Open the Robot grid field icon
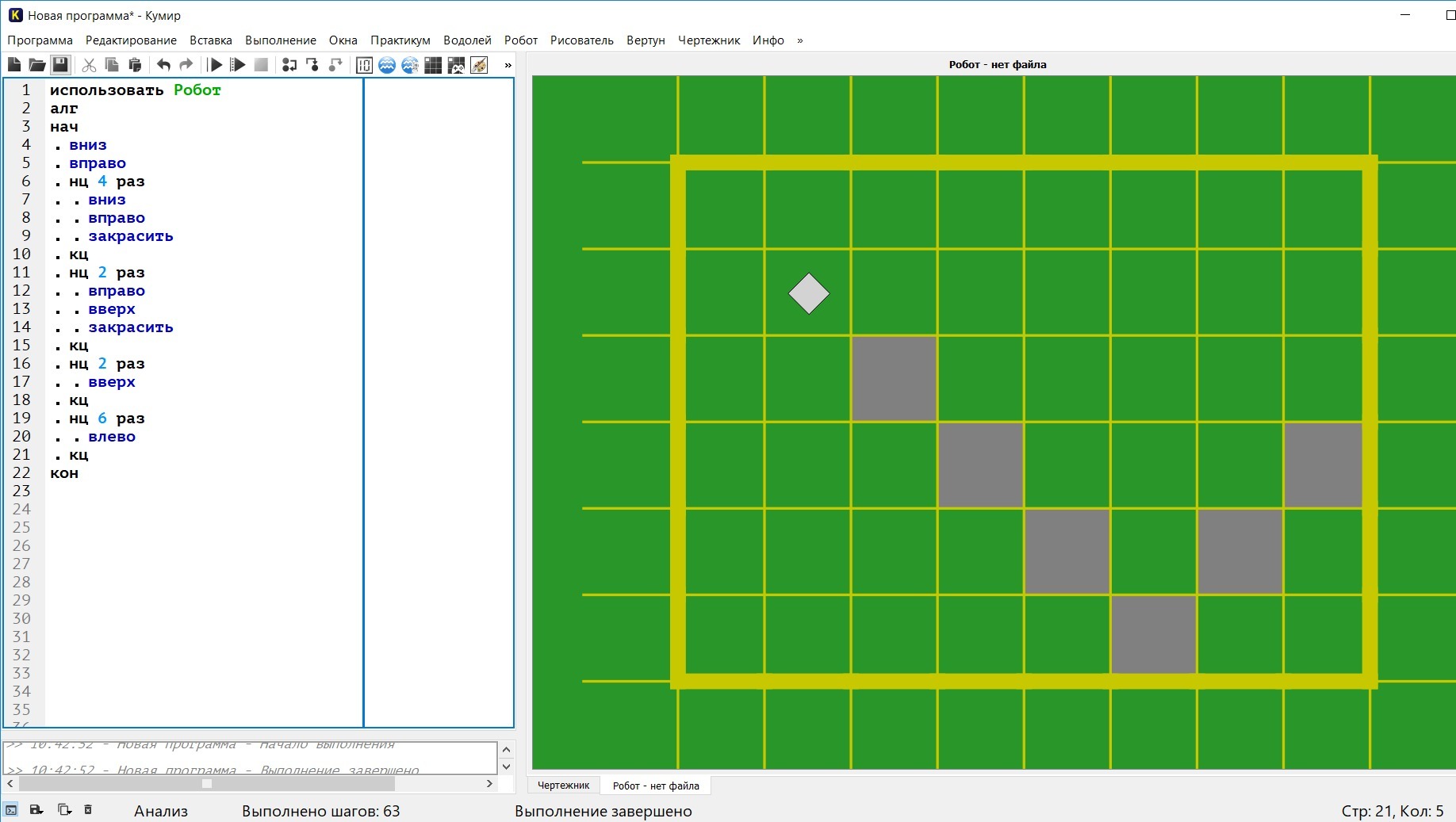Viewport: 1456px width, 822px height. tap(433, 65)
